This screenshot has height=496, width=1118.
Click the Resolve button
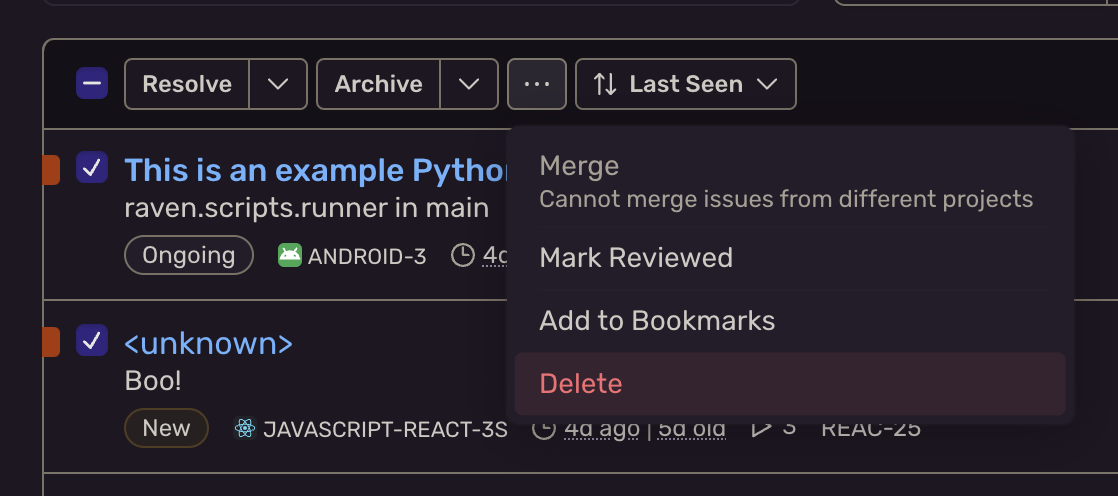pos(187,84)
